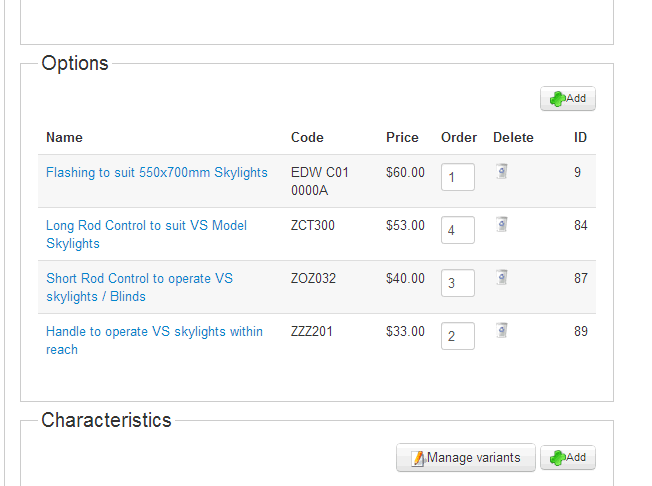Open Manage variants in Characteristics
This screenshot has height=486, width=652.
click(465, 458)
